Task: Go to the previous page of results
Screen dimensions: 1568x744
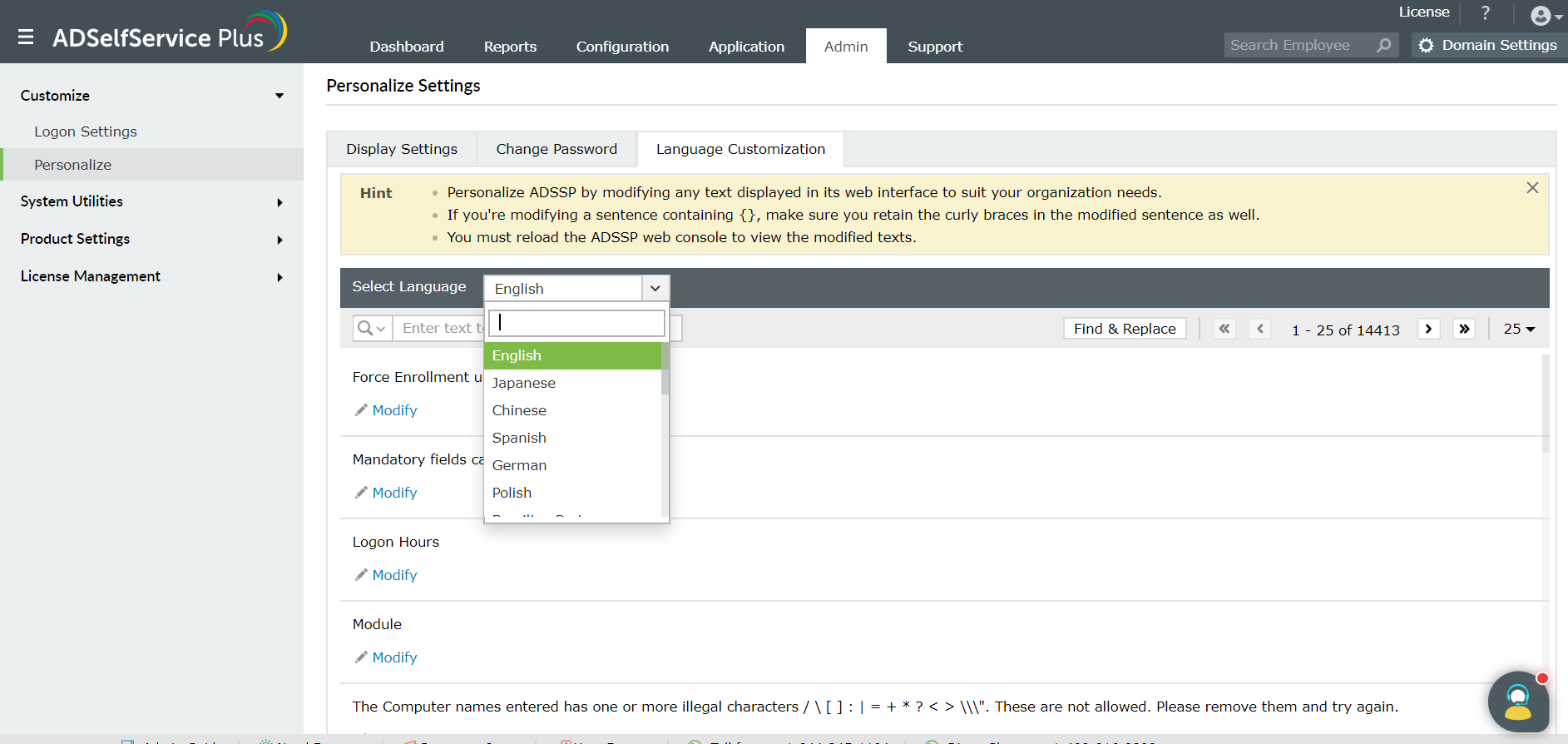Action: click(1260, 329)
